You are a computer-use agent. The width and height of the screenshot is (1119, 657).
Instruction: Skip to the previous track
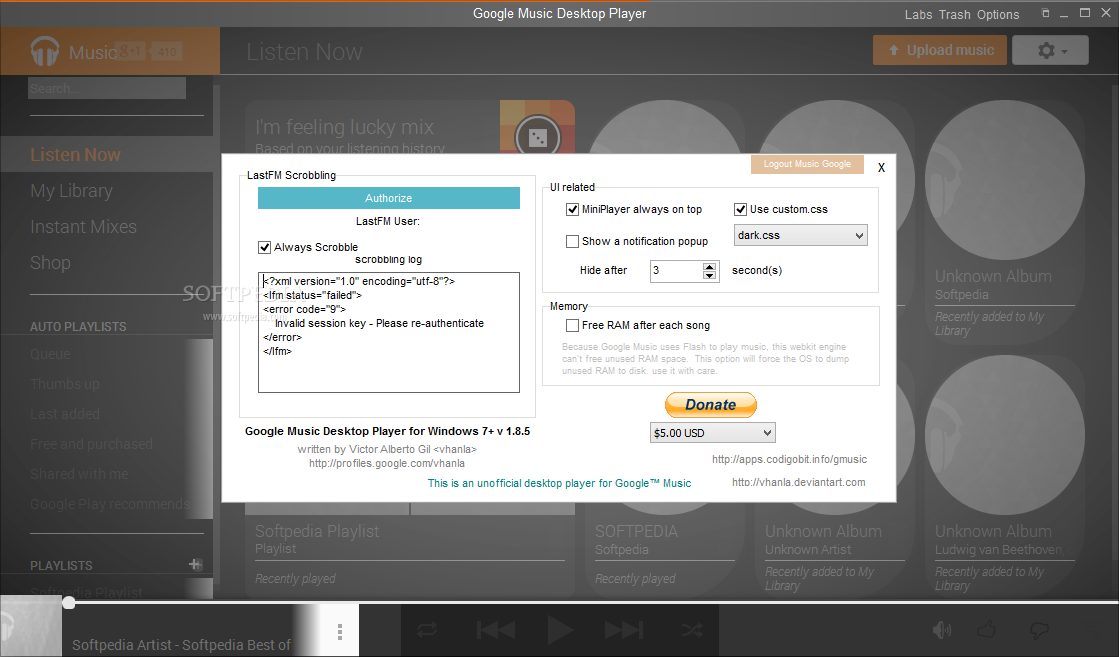495,630
